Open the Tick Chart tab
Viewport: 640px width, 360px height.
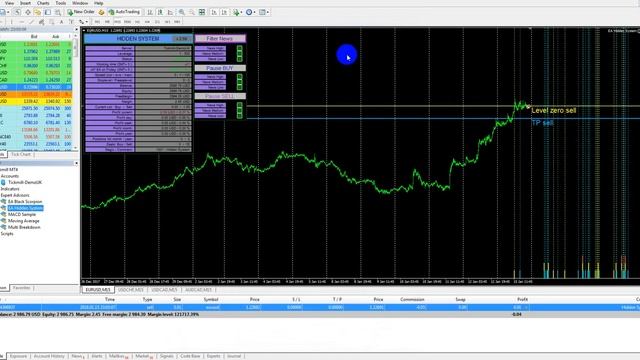point(21,155)
